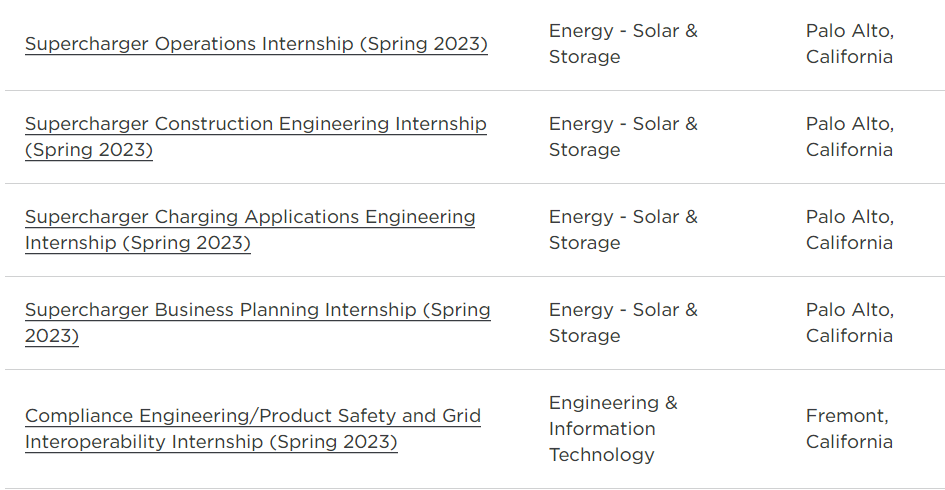Open Supercharger Business Planning Internship link

(258, 322)
